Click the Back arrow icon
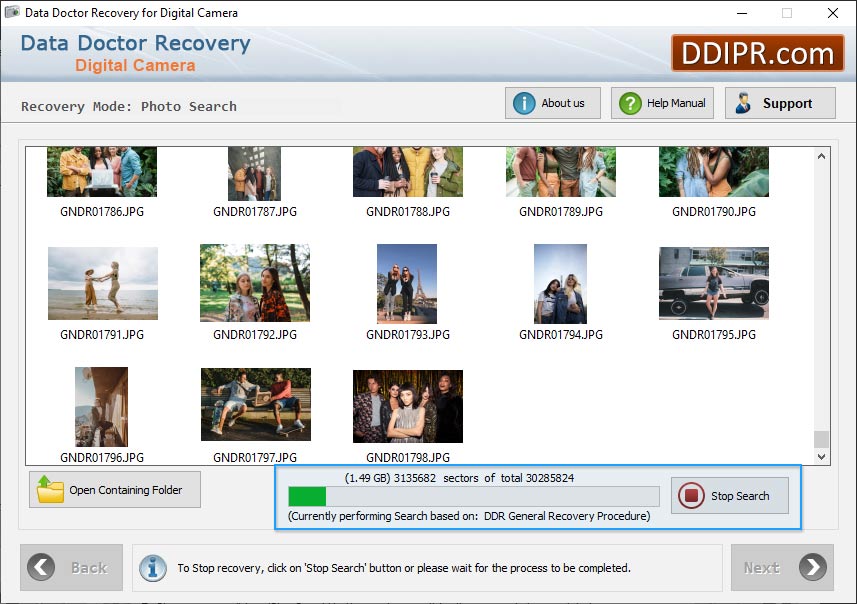Image resolution: width=857 pixels, height=604 pixels. coord(42,567)
